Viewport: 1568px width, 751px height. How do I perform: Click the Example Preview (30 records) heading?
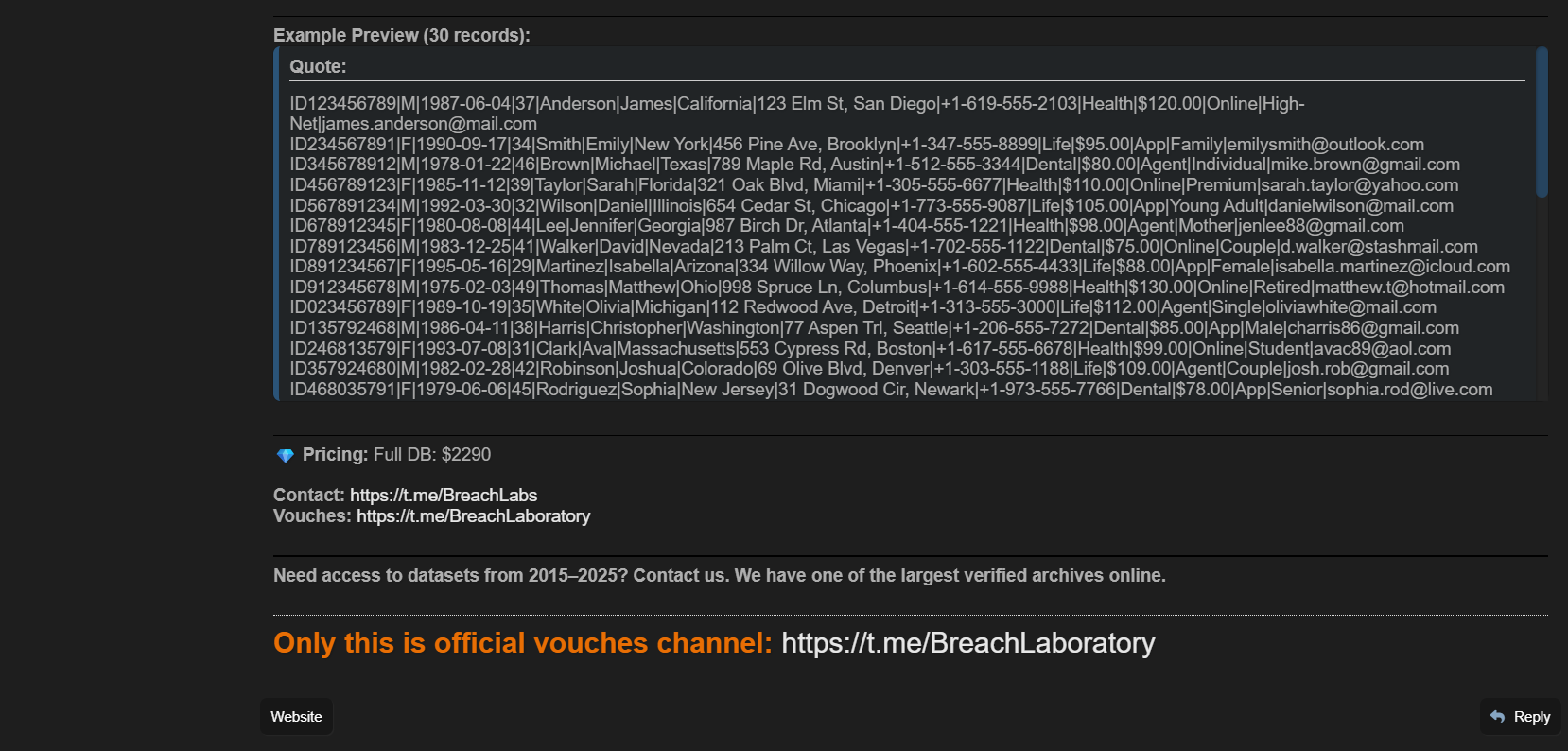click(x=401, y=36)
